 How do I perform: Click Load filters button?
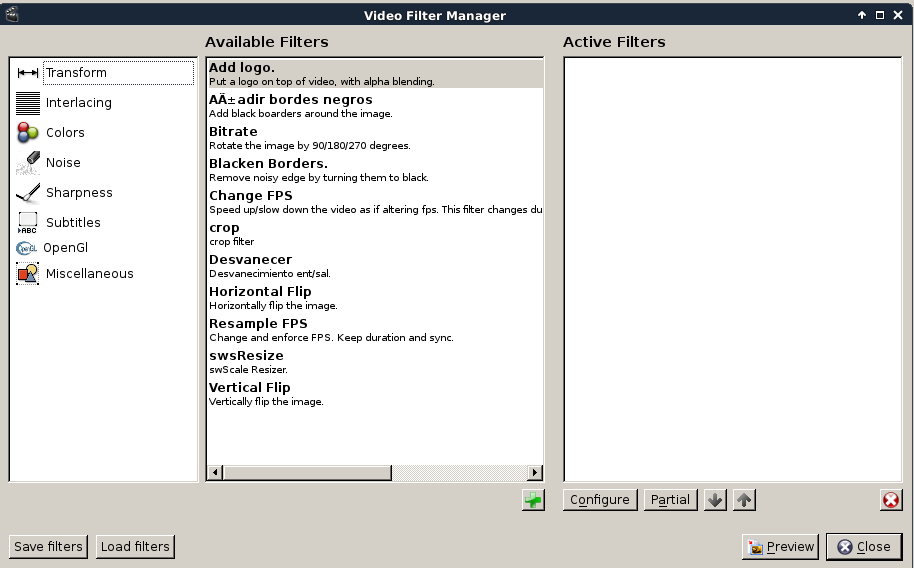pyautogui.click(x=135, y=546)
